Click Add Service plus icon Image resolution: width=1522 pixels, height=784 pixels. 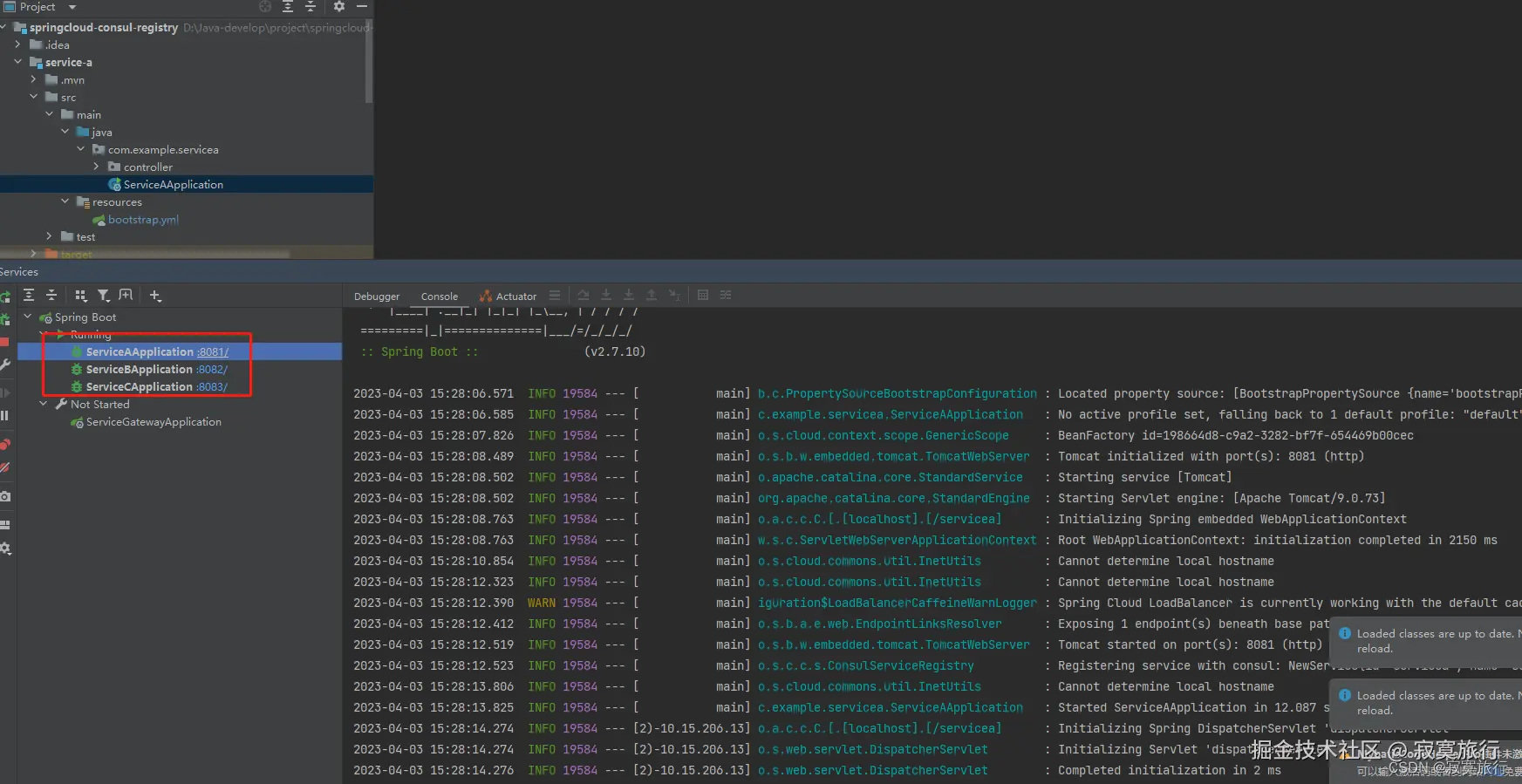click(155, 296)
